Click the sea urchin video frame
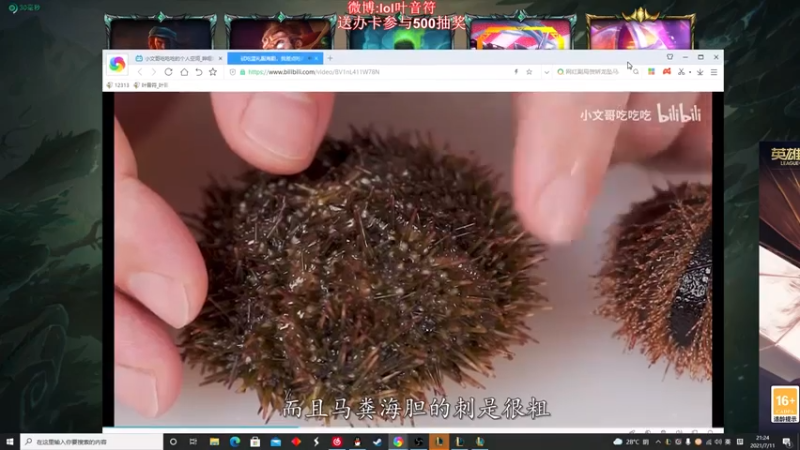The image size is (800, 450). (413, 259)
